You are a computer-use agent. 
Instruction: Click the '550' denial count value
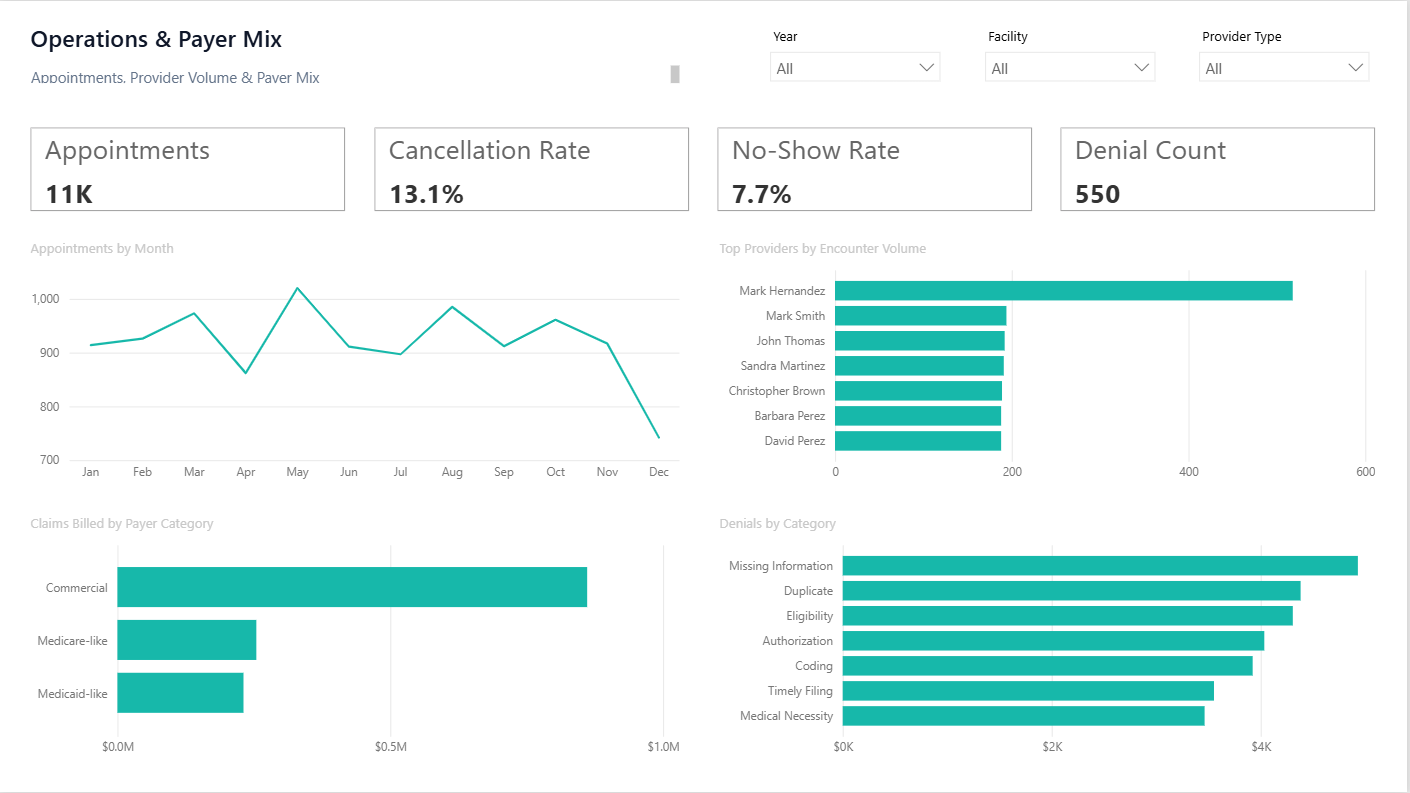pos(1097,194)
